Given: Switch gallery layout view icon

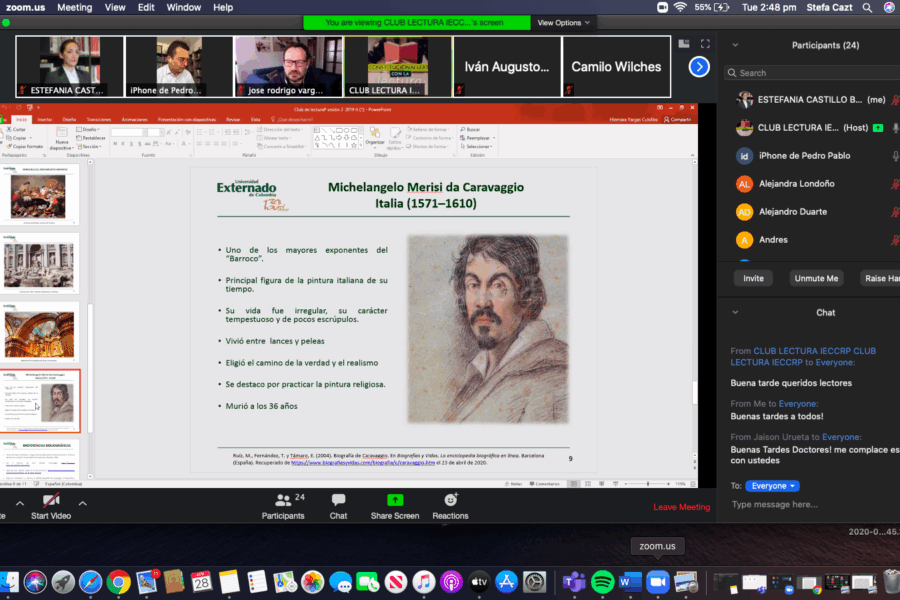Looking at the screenshot, I should click(685, 44).
